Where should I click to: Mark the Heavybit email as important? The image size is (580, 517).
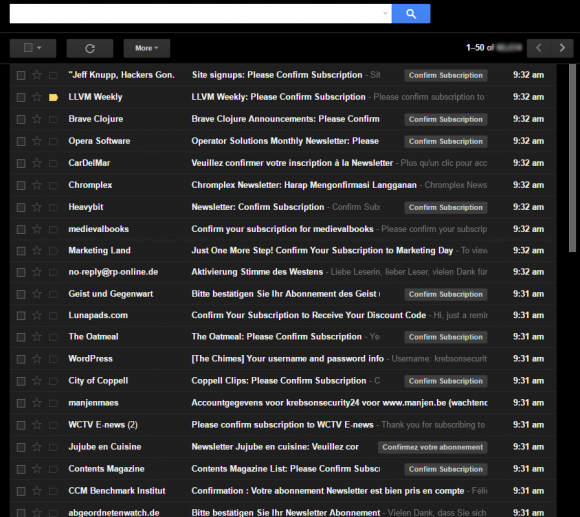tap(53, 207)
